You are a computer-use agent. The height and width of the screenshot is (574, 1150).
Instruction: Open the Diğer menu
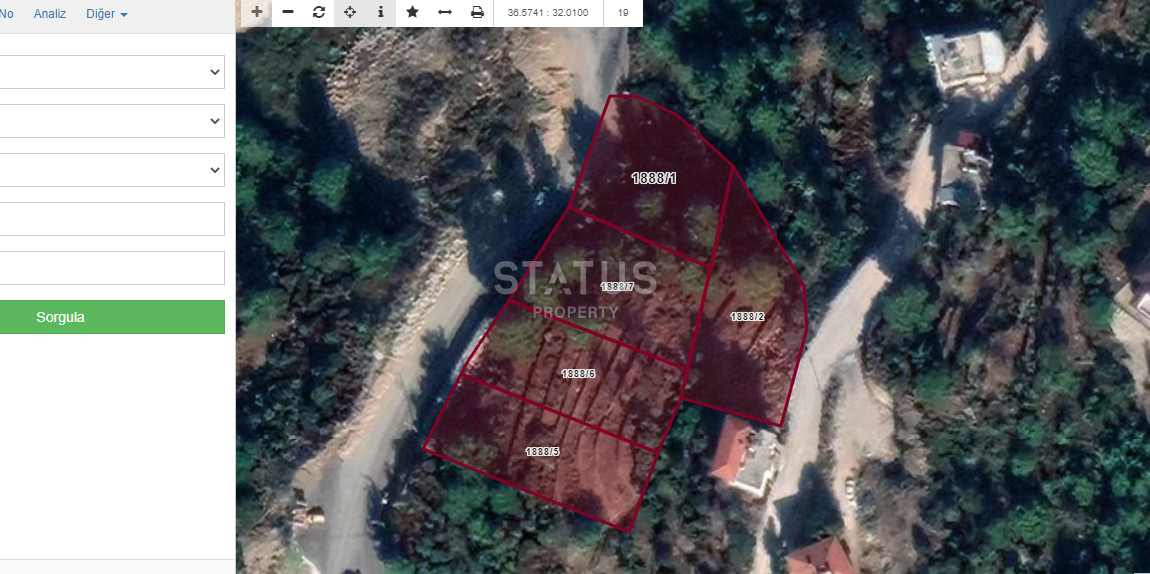107,15
